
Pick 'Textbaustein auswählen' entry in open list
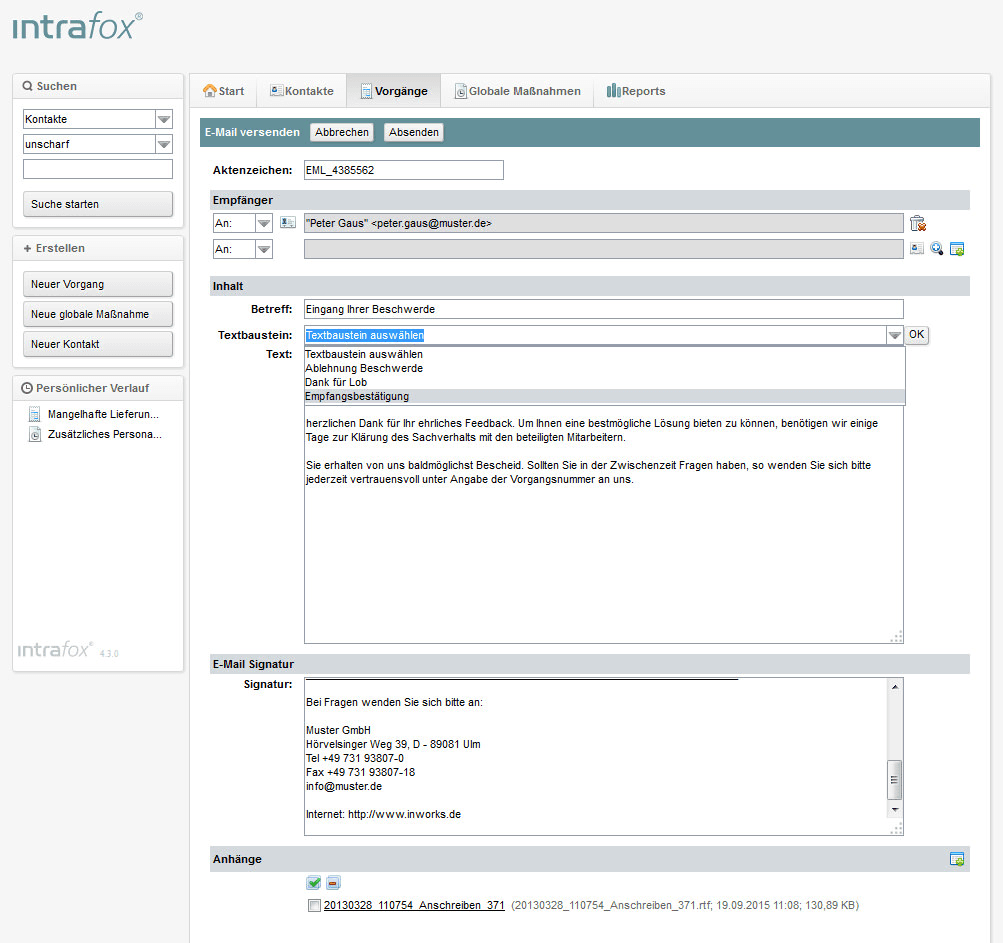tap(604, 354)
